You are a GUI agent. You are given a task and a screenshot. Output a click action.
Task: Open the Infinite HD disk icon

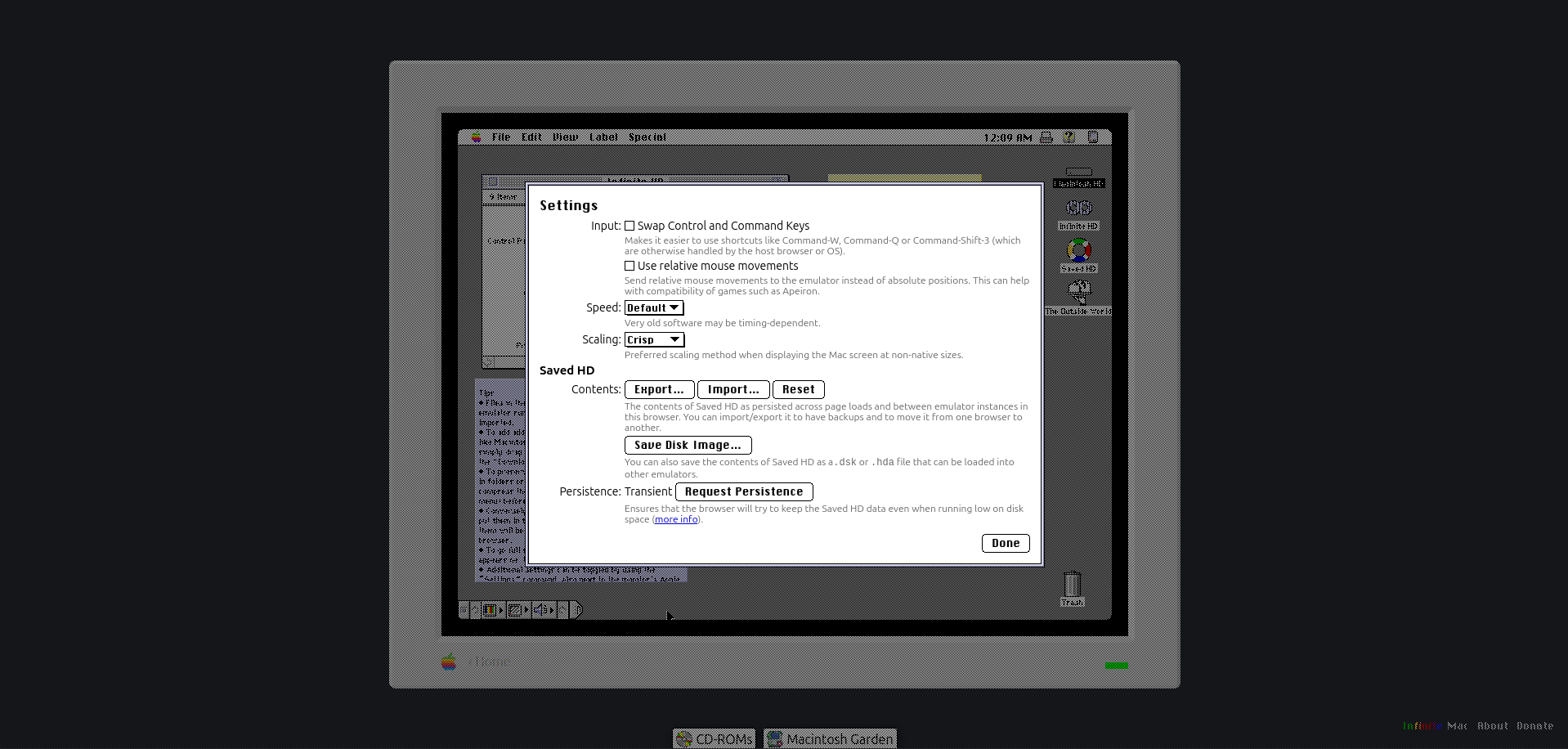1078,209
